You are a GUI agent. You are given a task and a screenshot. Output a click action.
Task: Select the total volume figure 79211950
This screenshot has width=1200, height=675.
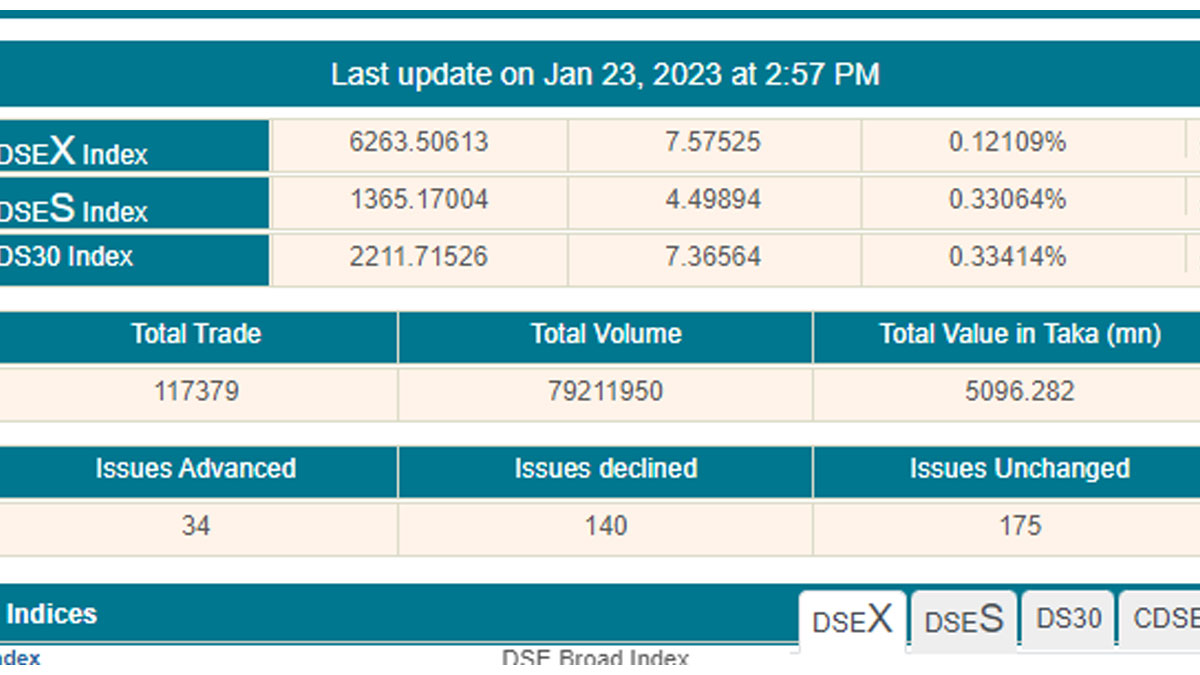605,391
